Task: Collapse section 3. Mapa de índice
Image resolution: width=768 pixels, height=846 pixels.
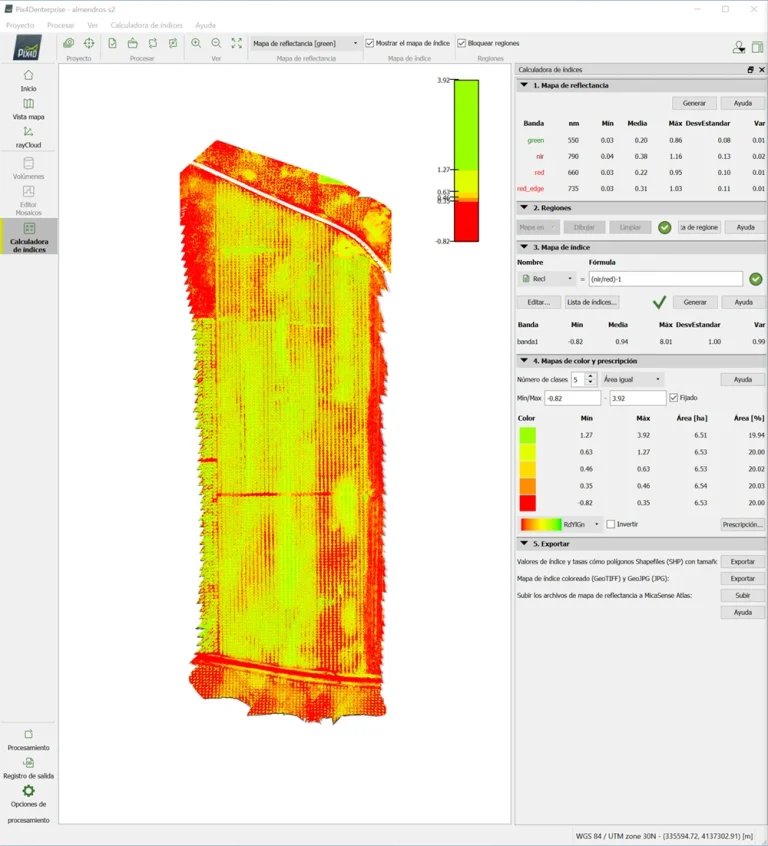Action: pyautogui.click(x=524, y=247)
